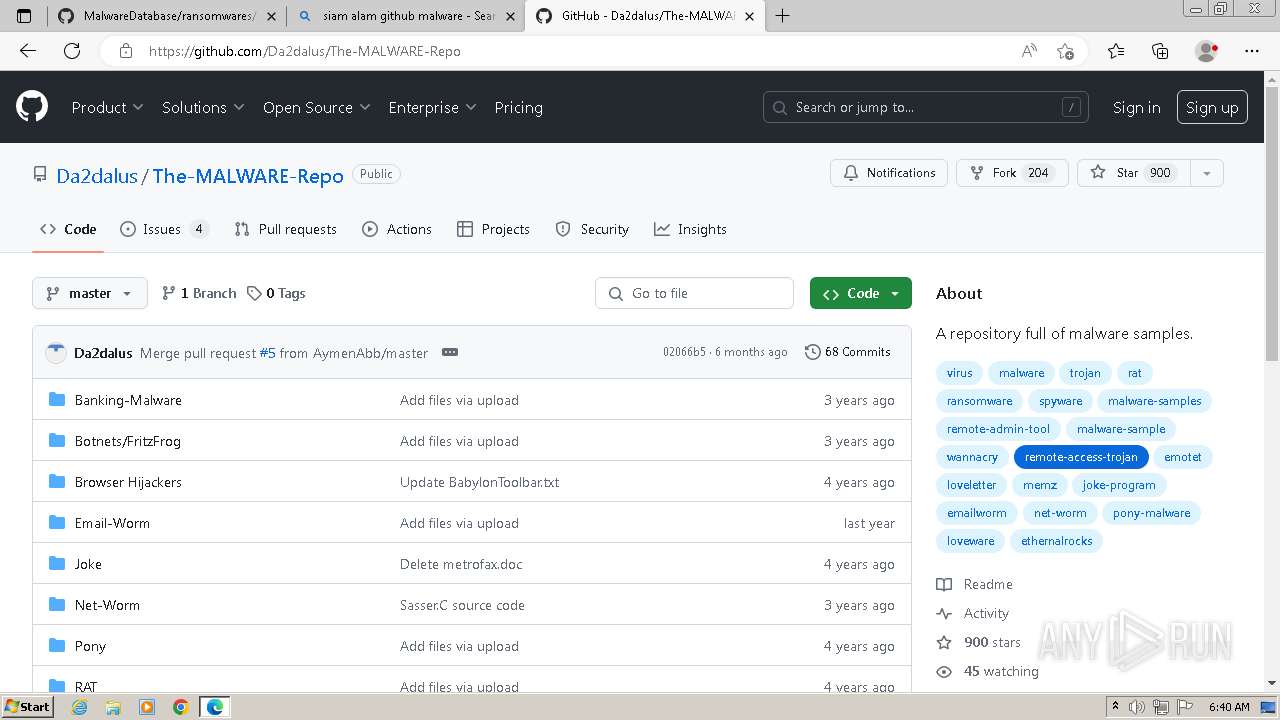Open the Insights tab

click(x=691, y=229)
